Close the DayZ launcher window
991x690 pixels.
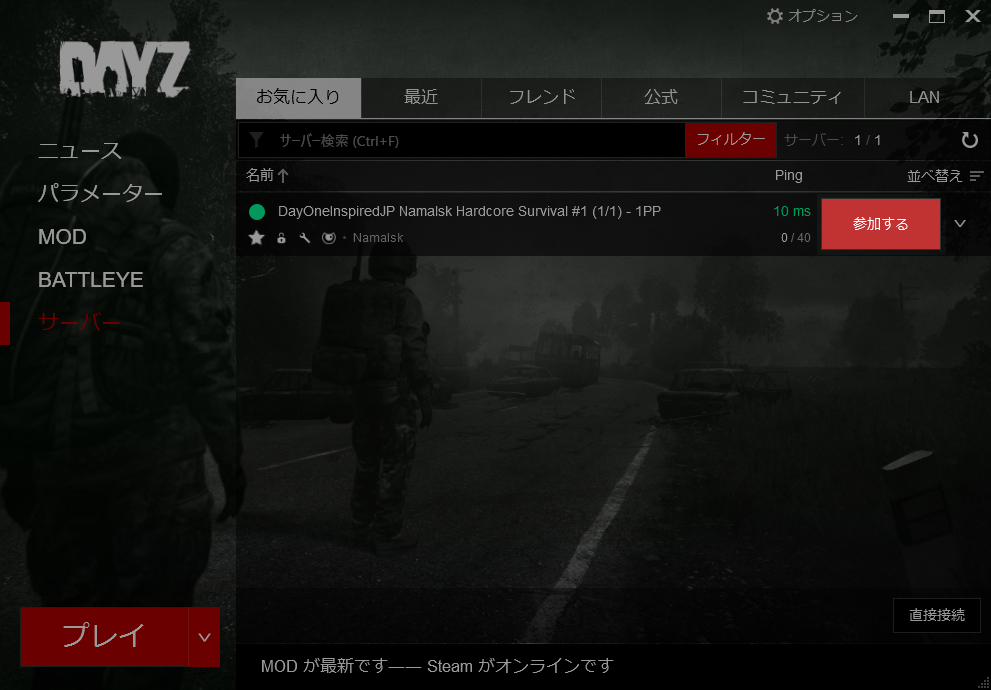pyautogui.click(x=973, y=16)
